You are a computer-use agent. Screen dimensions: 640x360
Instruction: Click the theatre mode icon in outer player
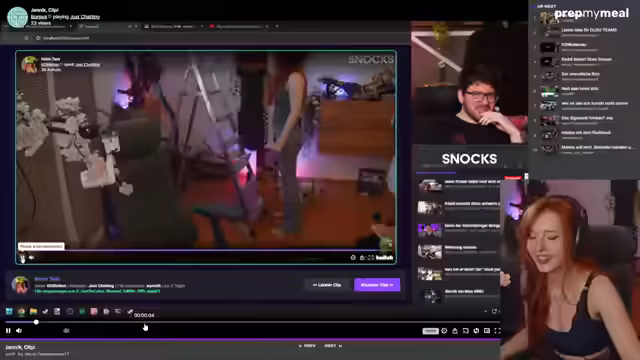(x=487, y=331)
